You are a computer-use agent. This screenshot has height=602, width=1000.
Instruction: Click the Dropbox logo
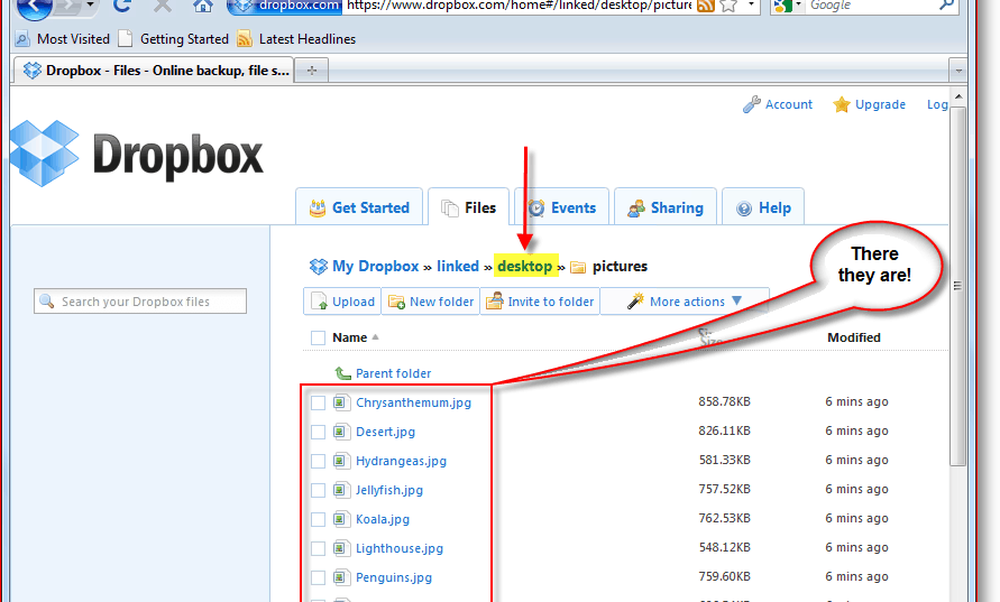(137, 155)
